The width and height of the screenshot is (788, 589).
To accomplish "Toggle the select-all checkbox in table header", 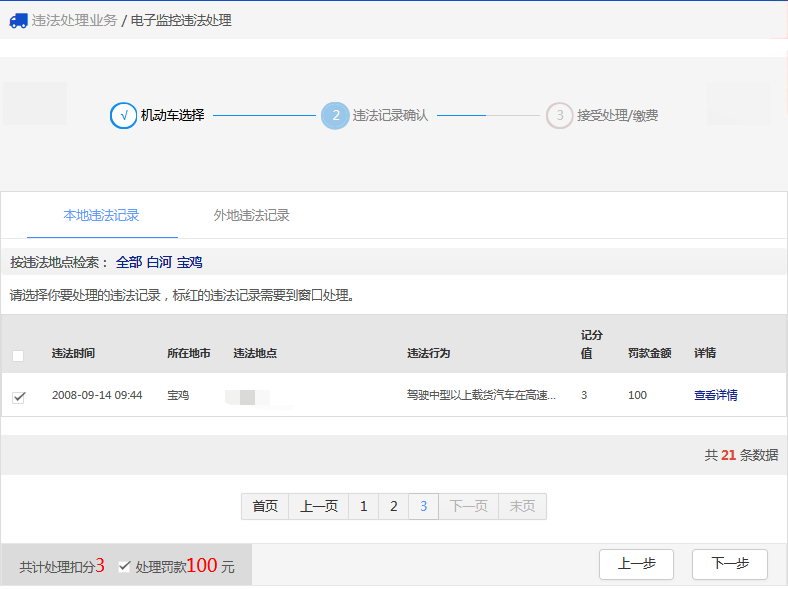I will coord(18,355).
